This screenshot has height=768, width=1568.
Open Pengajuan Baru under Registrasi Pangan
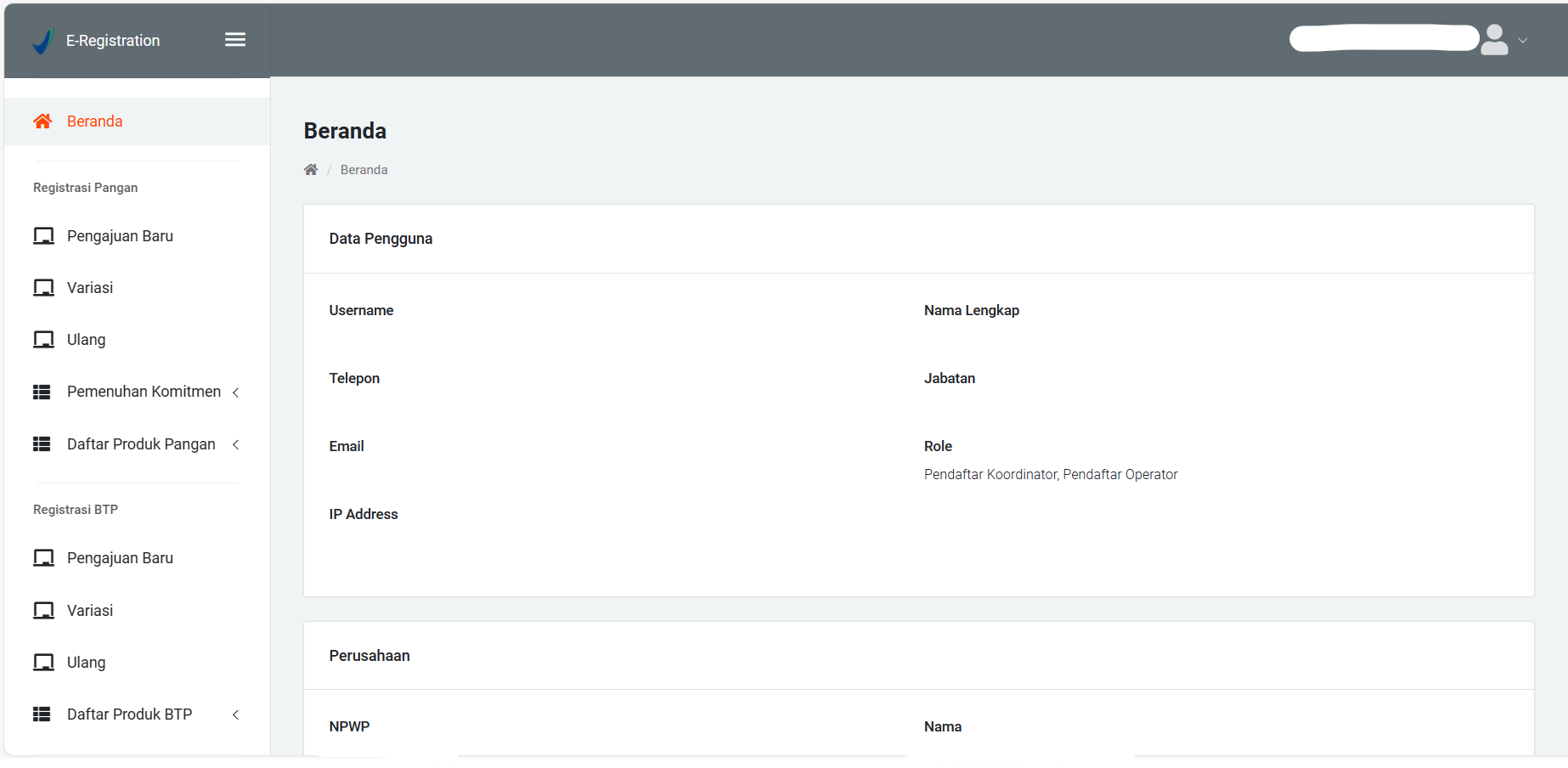[120, 236]
